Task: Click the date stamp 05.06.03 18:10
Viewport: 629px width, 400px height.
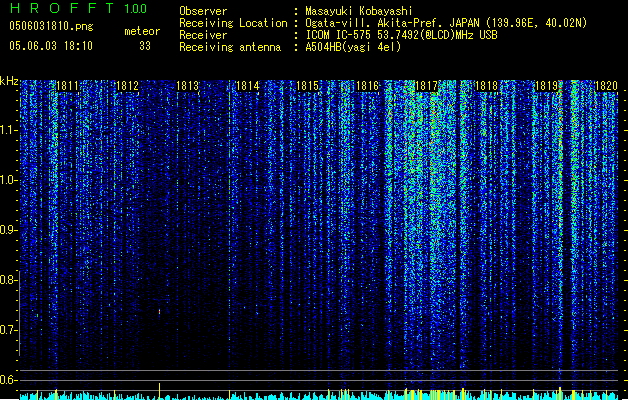Action: 51,46
